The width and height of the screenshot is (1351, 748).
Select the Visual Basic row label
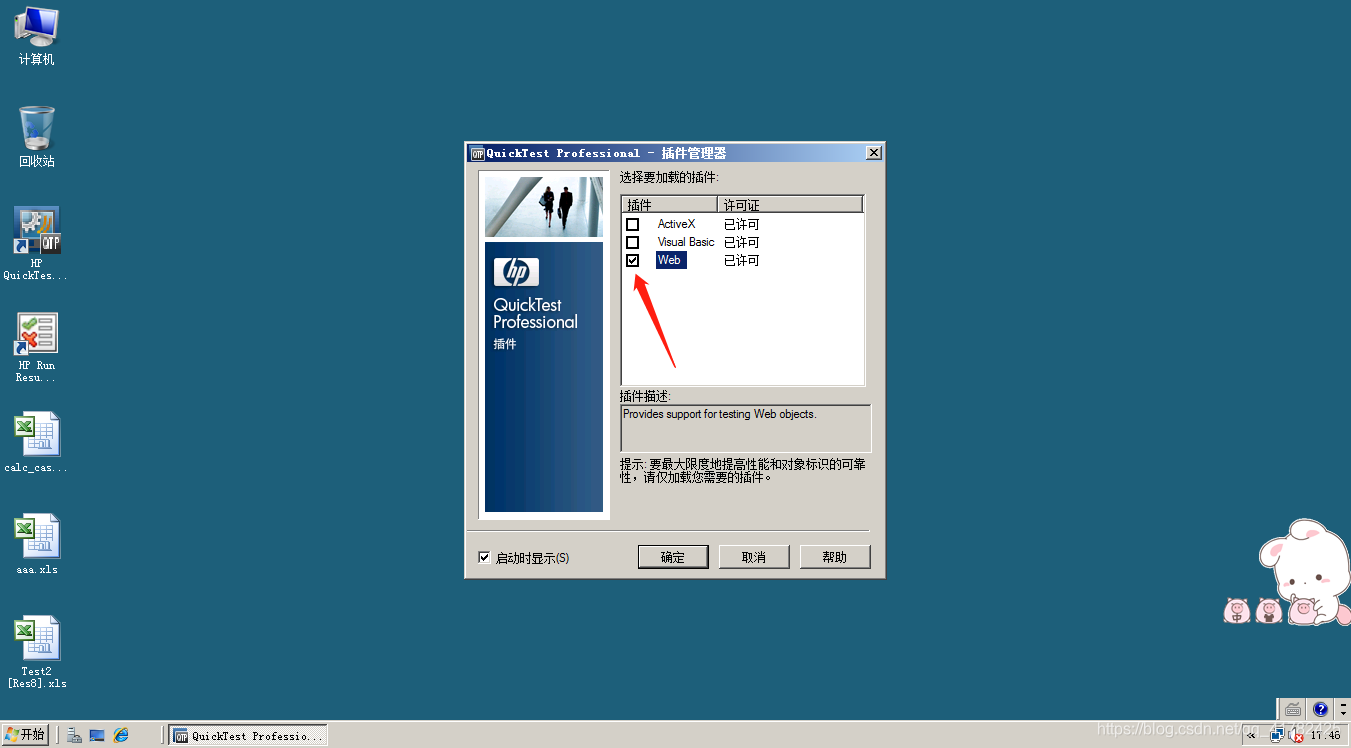(686, 242)
